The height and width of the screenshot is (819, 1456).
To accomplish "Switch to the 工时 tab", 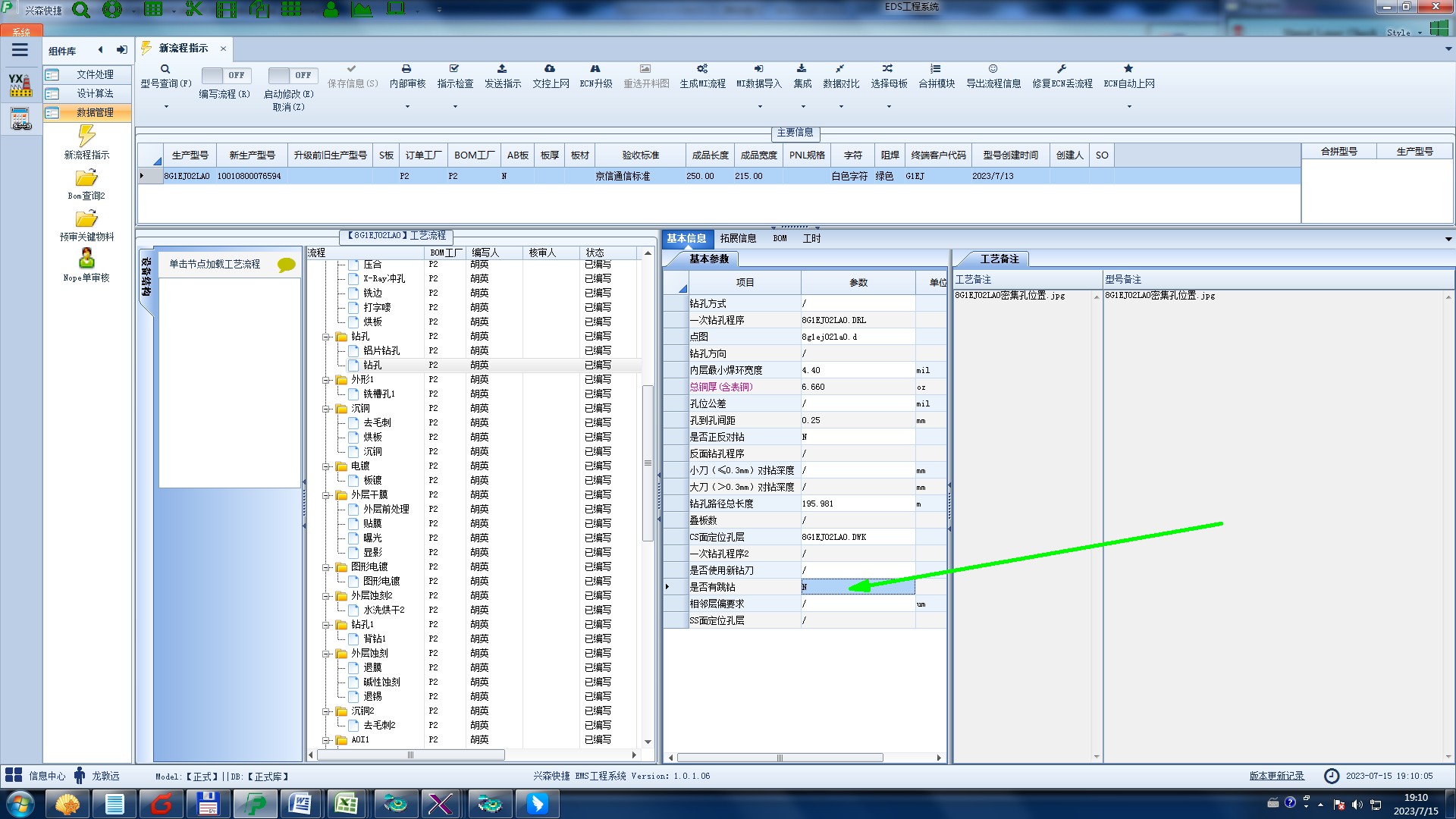I will 811,238.
